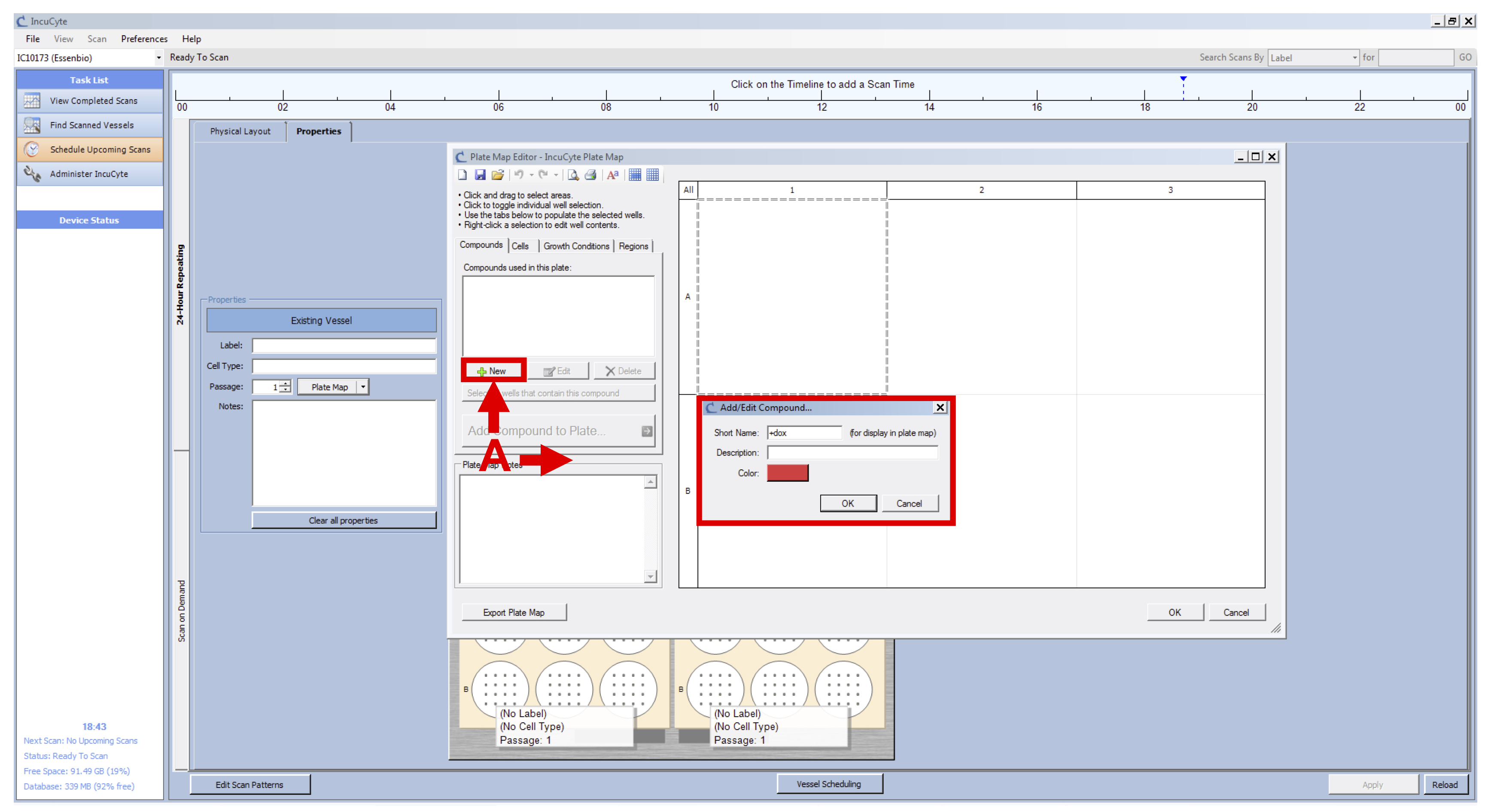1491x812 pixels.
Task: Click the IncuCyte logo in the main title bar
Action: click(21, 21)
